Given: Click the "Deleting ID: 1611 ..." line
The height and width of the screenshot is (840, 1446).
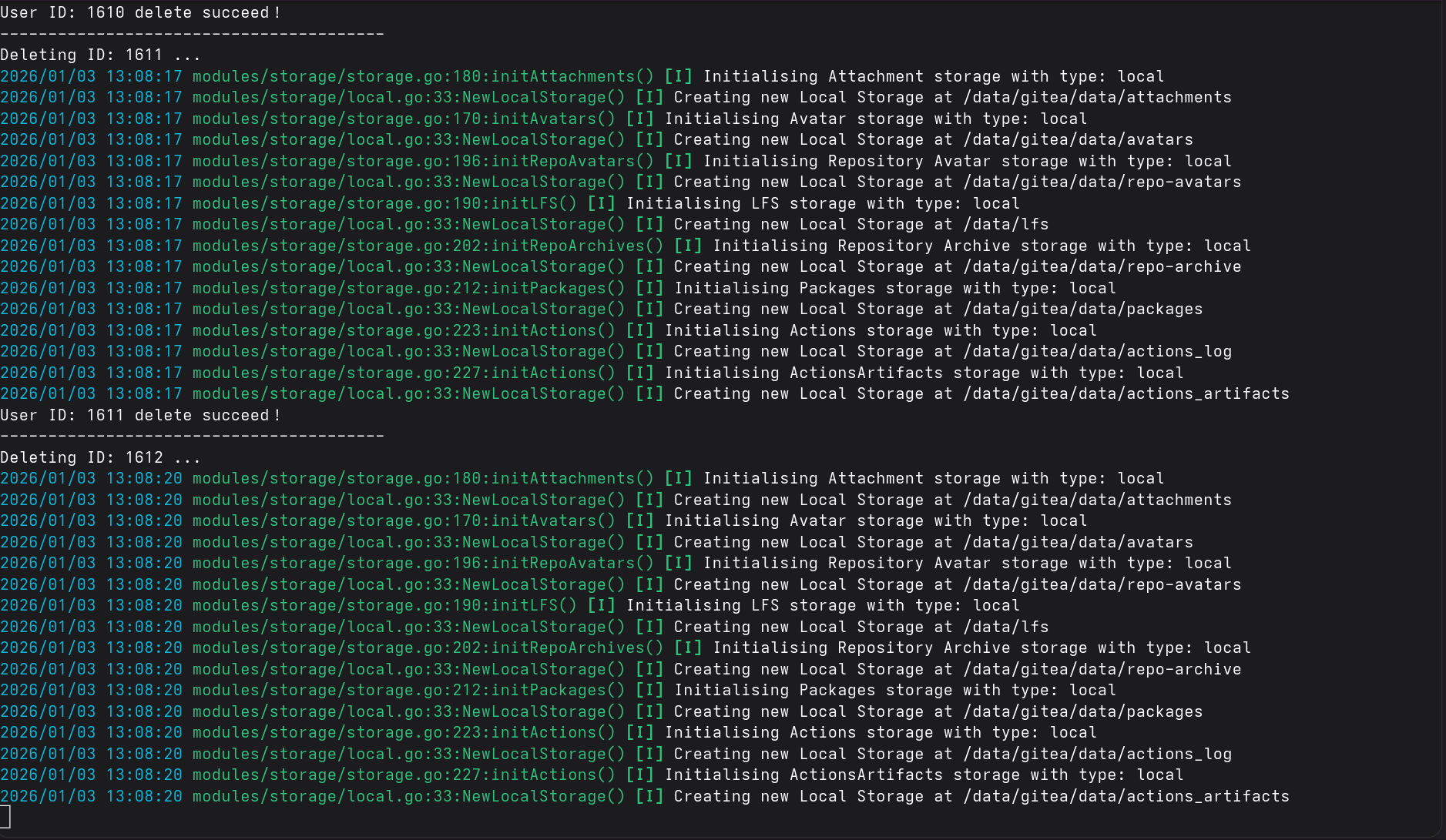Looking at the screenshot, I should (x=100, y=55).
